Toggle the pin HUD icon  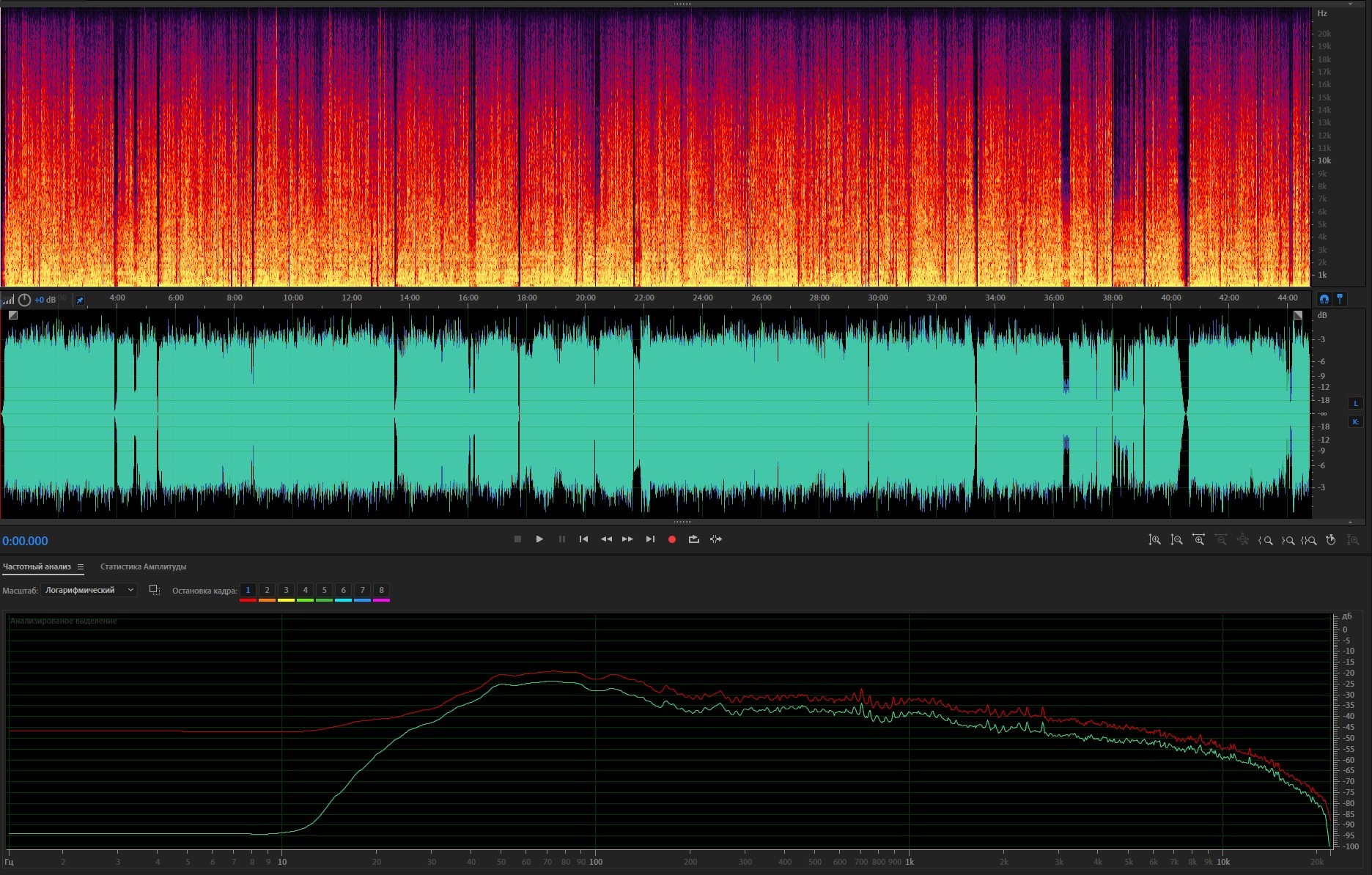80,300
